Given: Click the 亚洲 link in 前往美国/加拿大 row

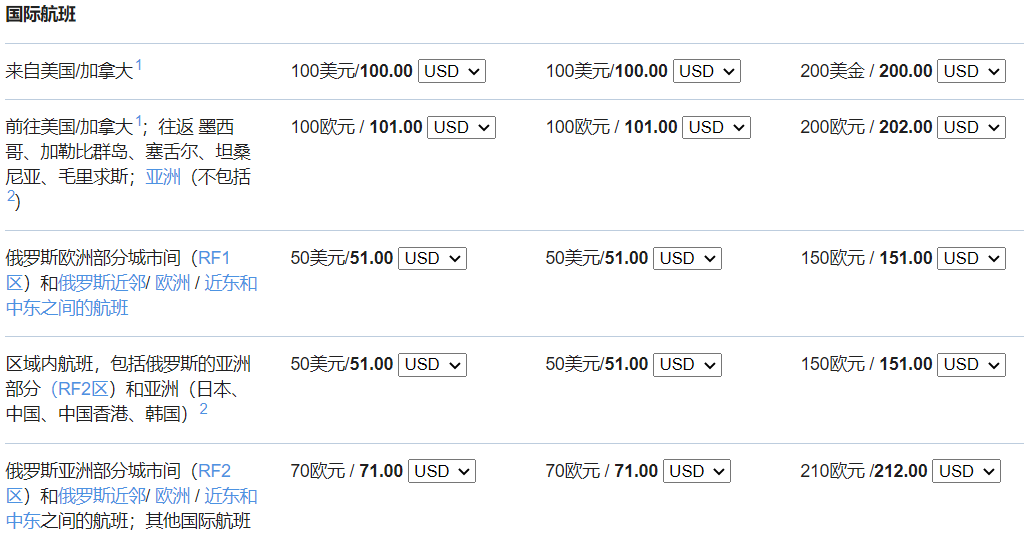Looking at the screenshot, I should pos(163,178).
